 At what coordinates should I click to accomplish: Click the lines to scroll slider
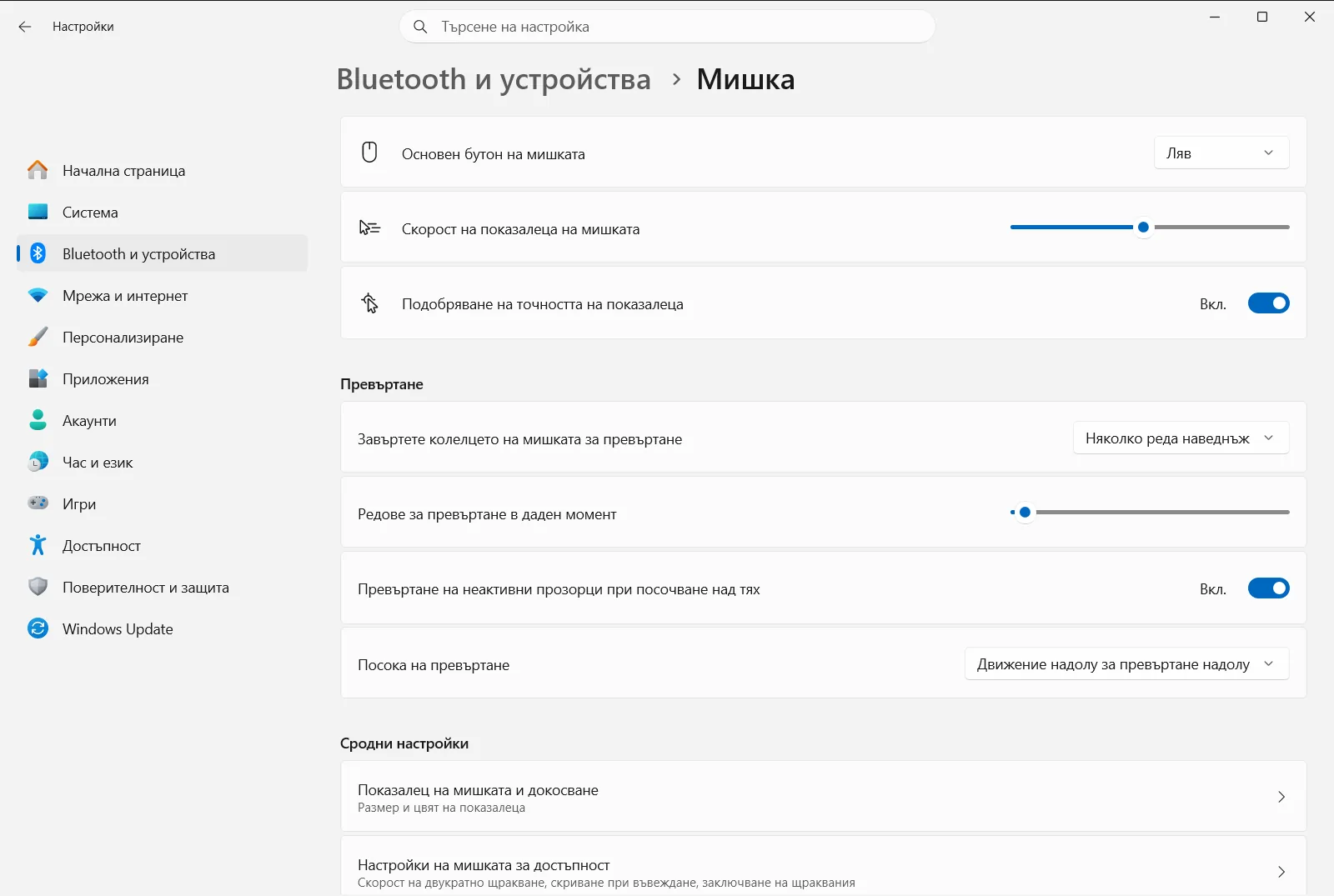pyautogui.click(x=1150, y=512)
